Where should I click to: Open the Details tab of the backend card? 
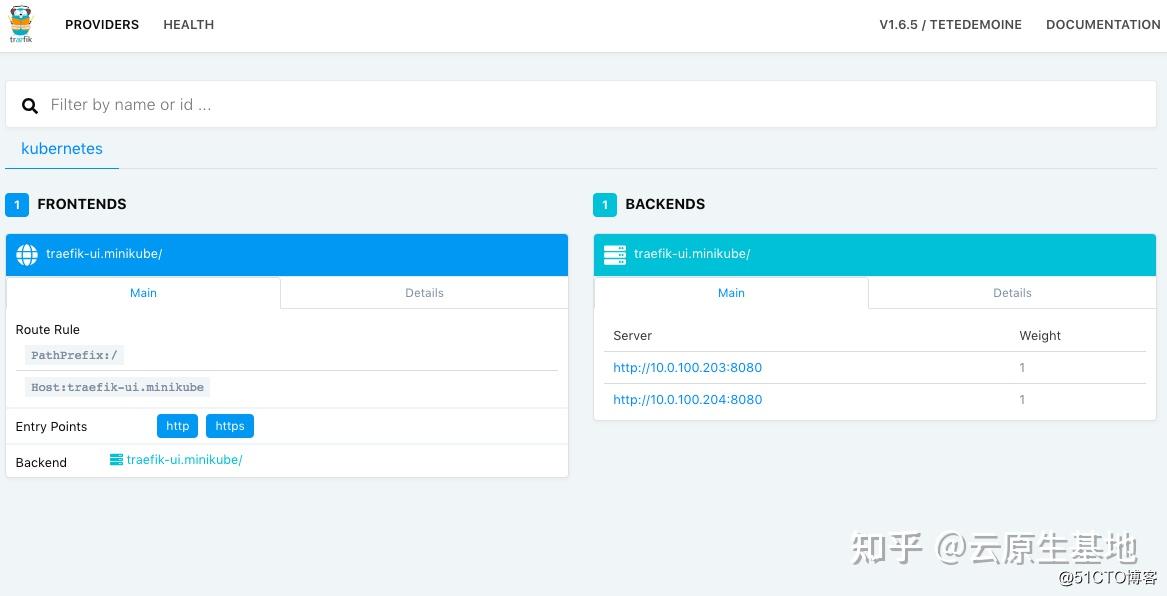pyautogui.click(x=1011, y=292)
